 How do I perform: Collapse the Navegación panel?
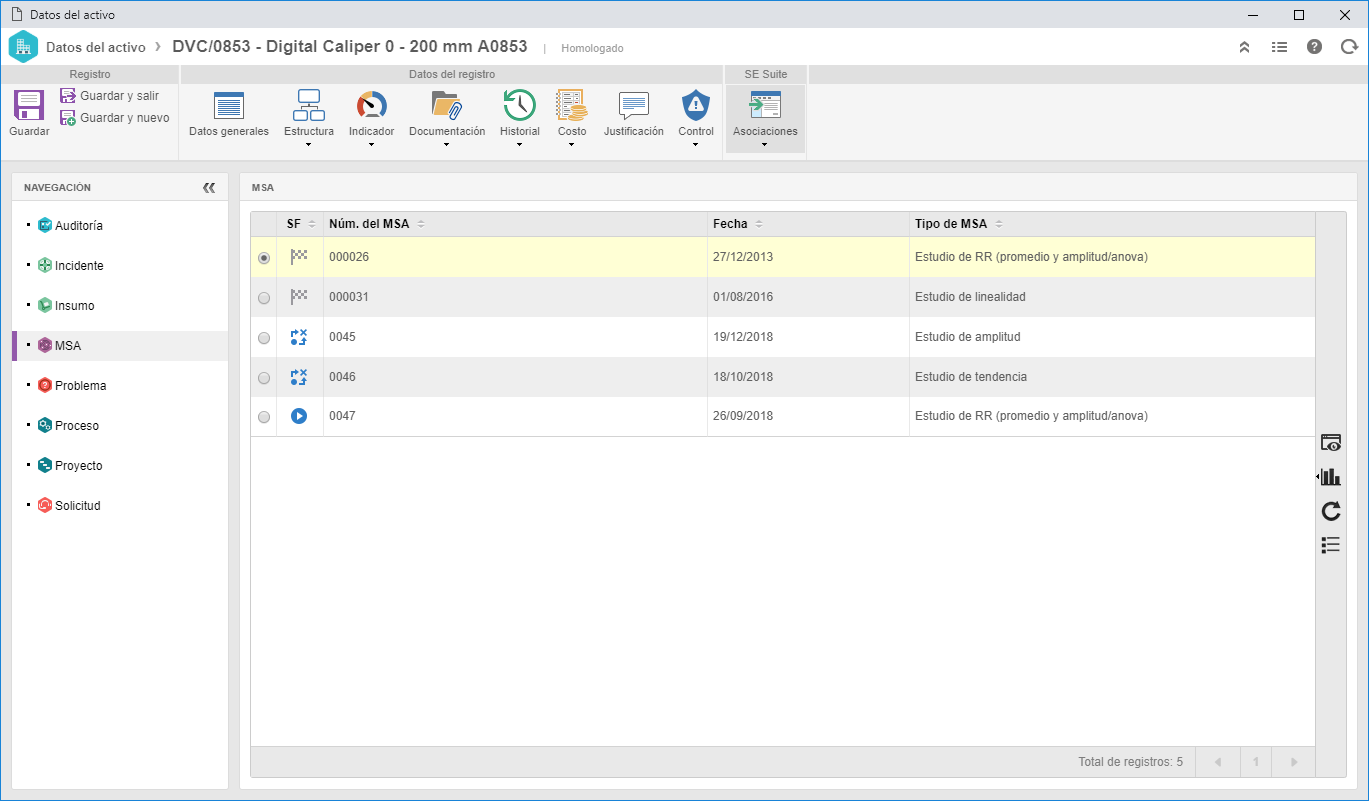point(209,187)
